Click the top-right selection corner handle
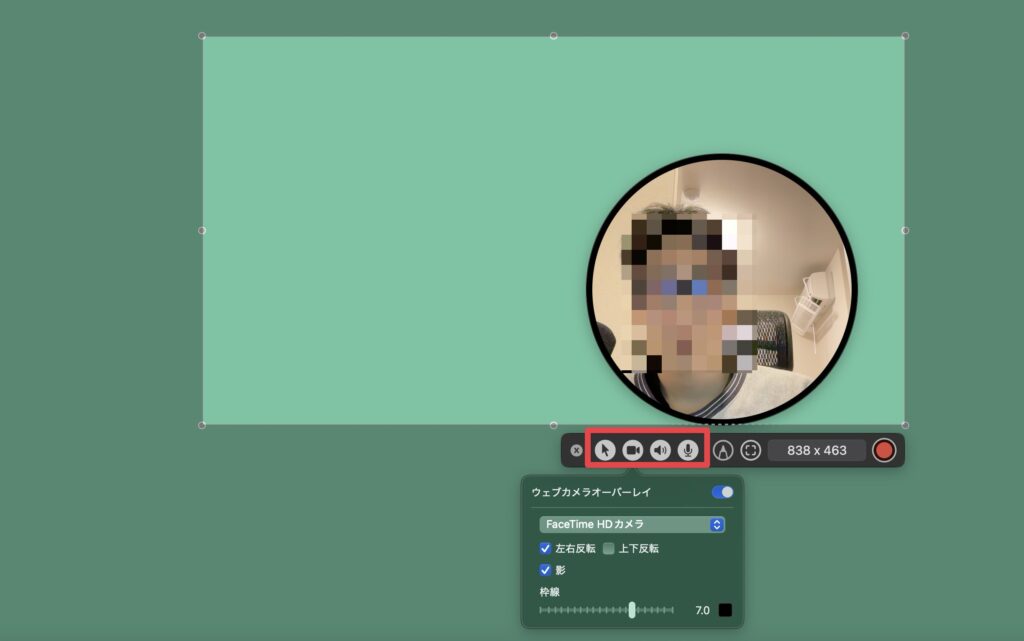Image resolution: width=1024 pixels, height=641 pixels. 905,36
